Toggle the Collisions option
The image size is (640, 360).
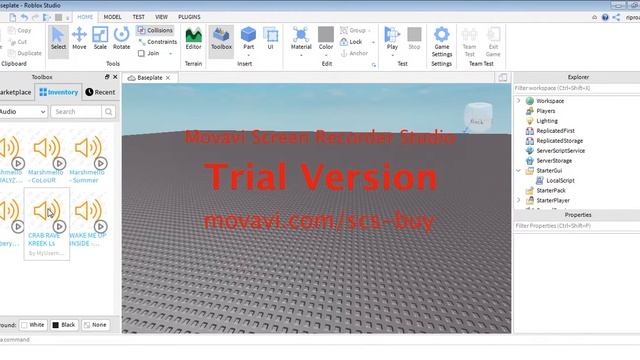pyautogui.click(x=155, y=30)
